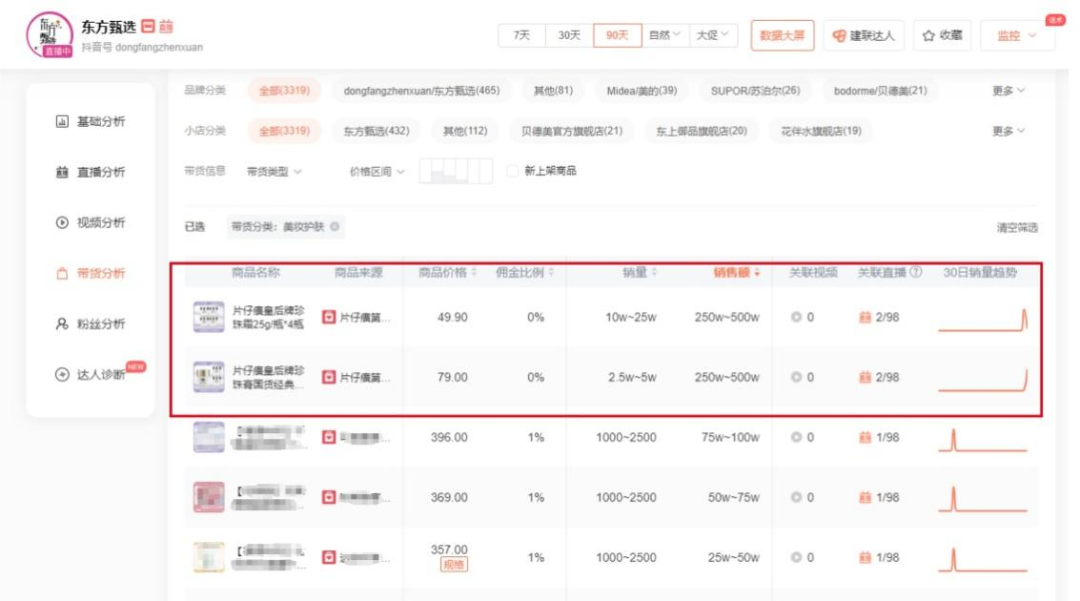Click product name 片仔癀皇后牌珍珠霜25g/瓶*4瓶
This screenshot has width=1080, height=601.
tap(268, 317)
